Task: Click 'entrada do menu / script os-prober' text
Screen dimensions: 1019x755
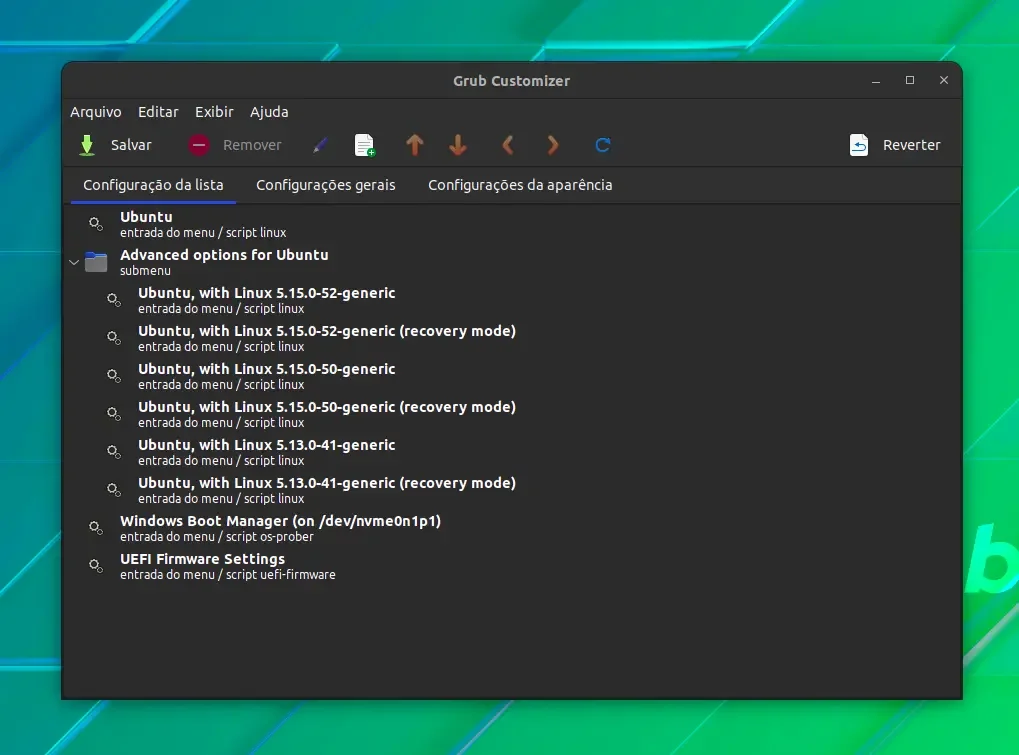Action: coord(217,537)
